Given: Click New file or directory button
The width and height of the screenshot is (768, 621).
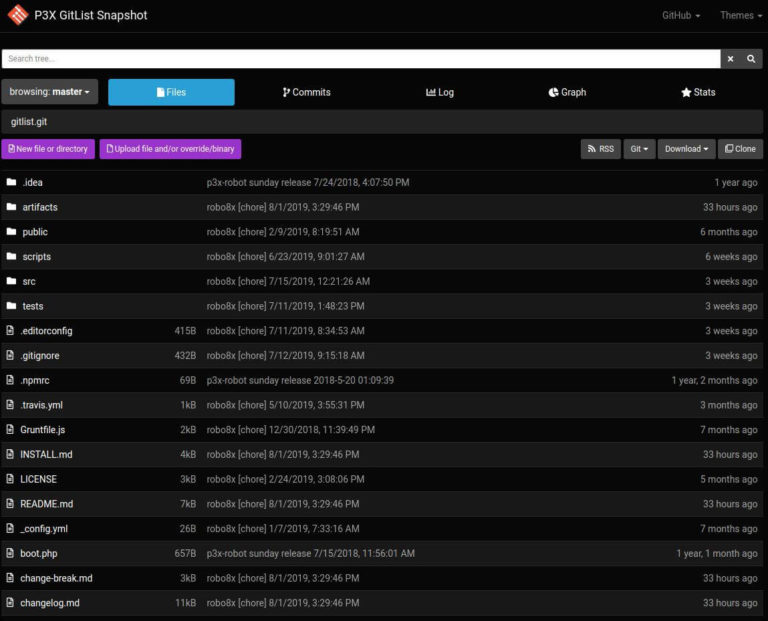Looking at the screenshot, I should [x=48, y=149].
